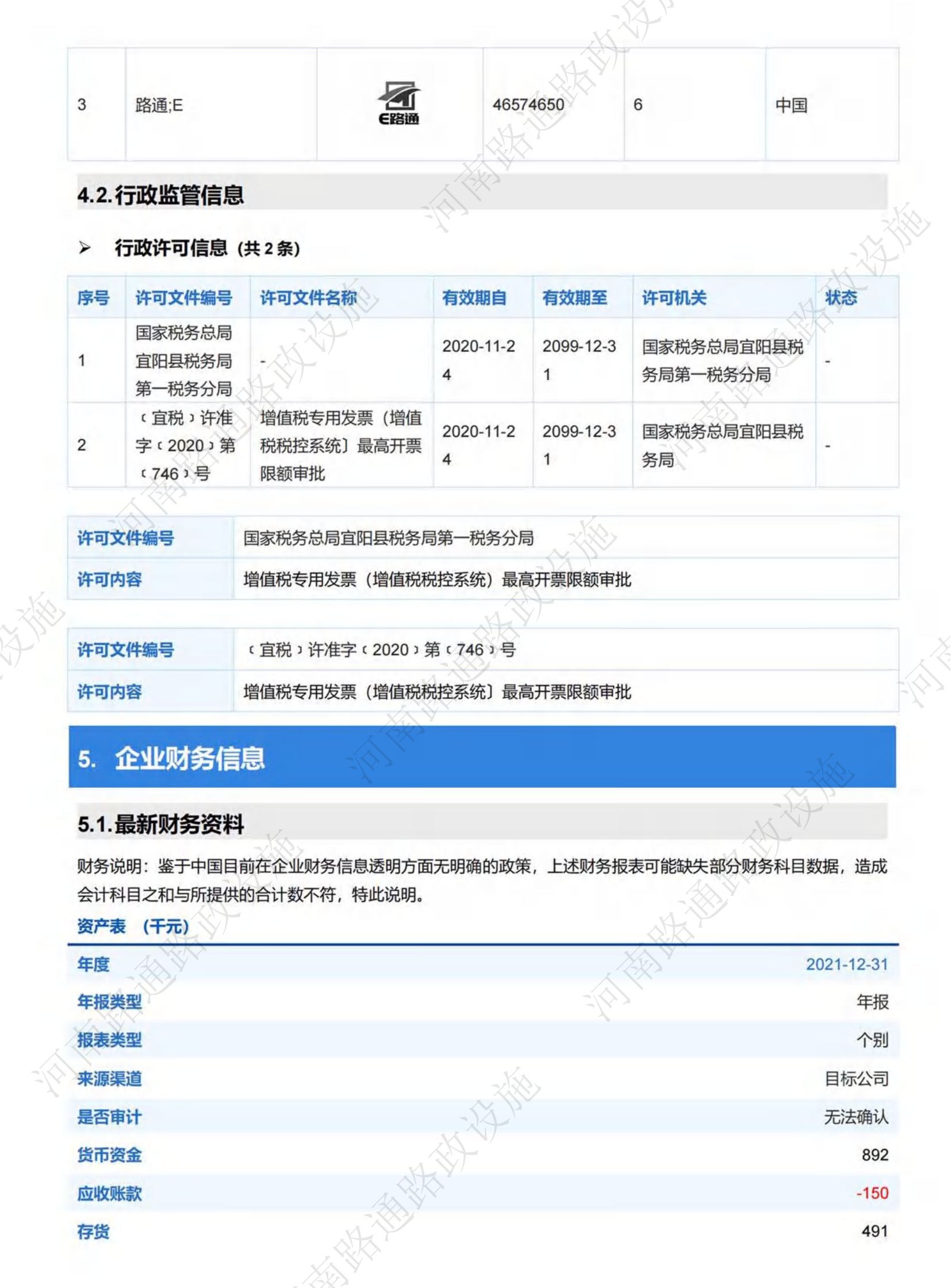Click the 有效期至 column header
The width and height of the screenshot is (951, 1288).
tap(574, 298)
